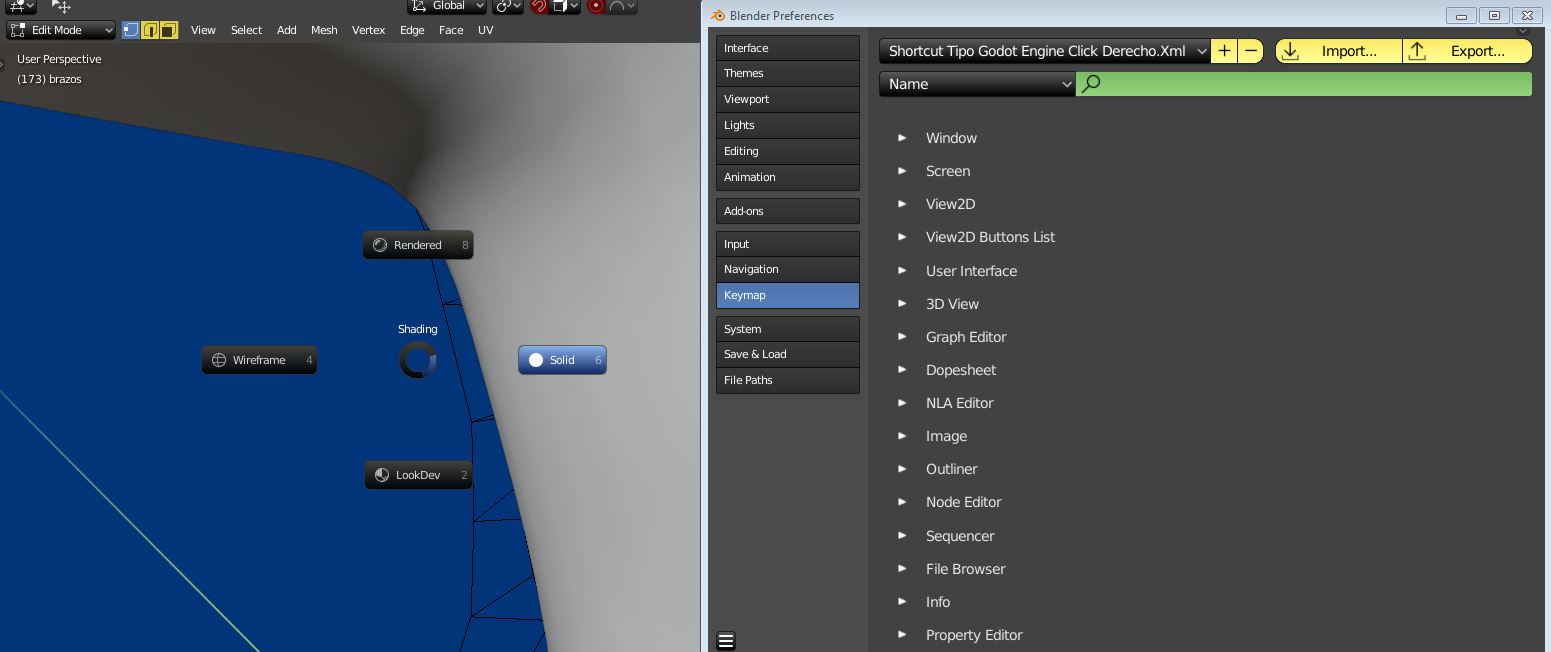
Task: Click the Export keymap button
Action: coord(1467,51)
